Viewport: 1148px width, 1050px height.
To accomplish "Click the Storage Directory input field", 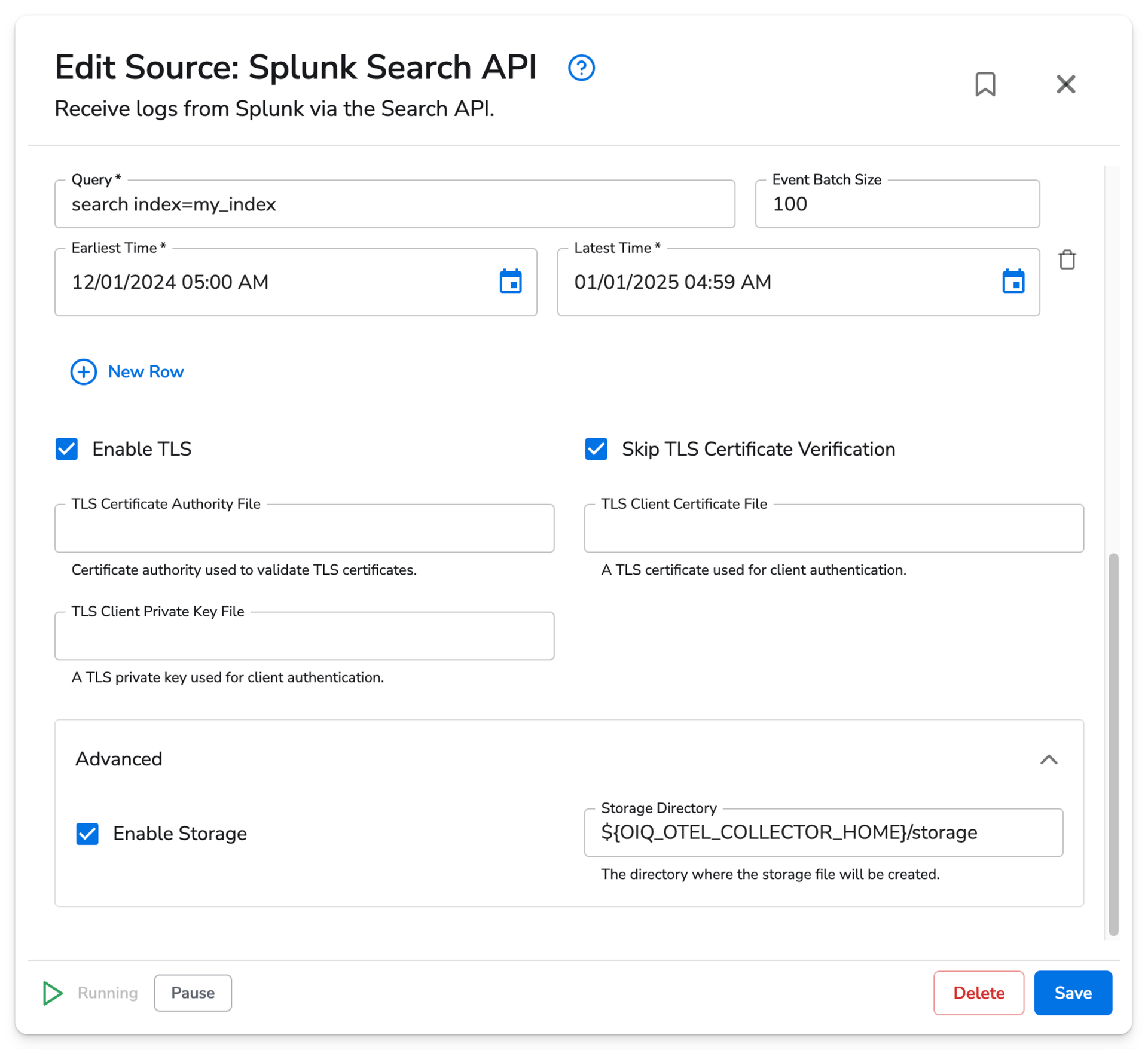I will 824,832.
